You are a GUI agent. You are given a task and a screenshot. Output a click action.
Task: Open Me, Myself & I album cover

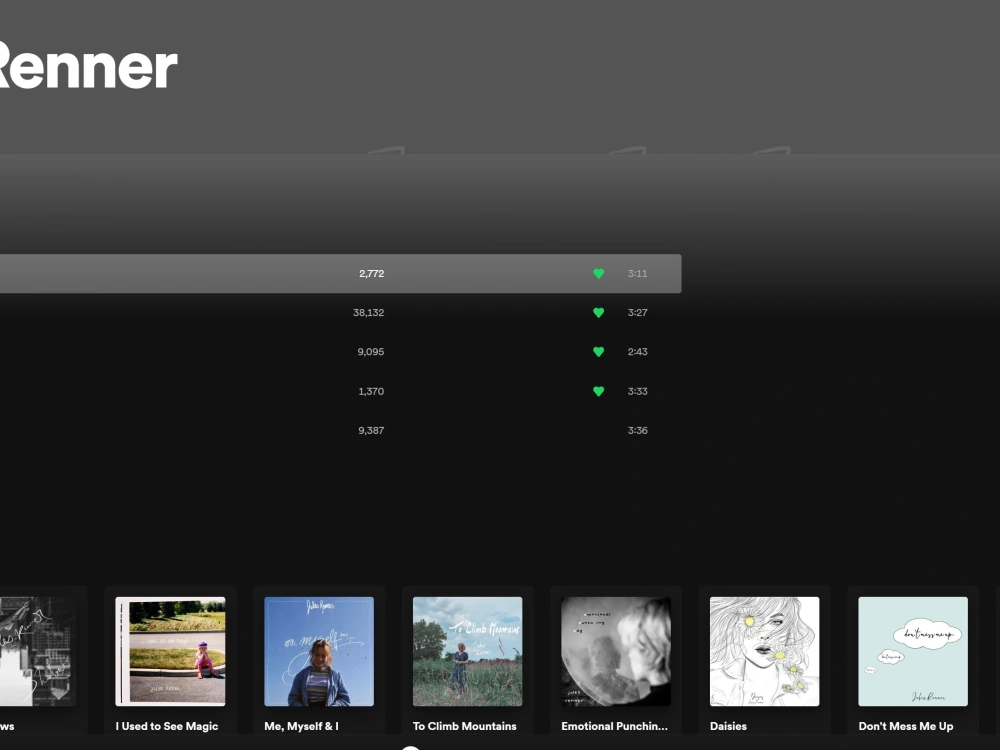pyautogui.click(x=319, y=651)
